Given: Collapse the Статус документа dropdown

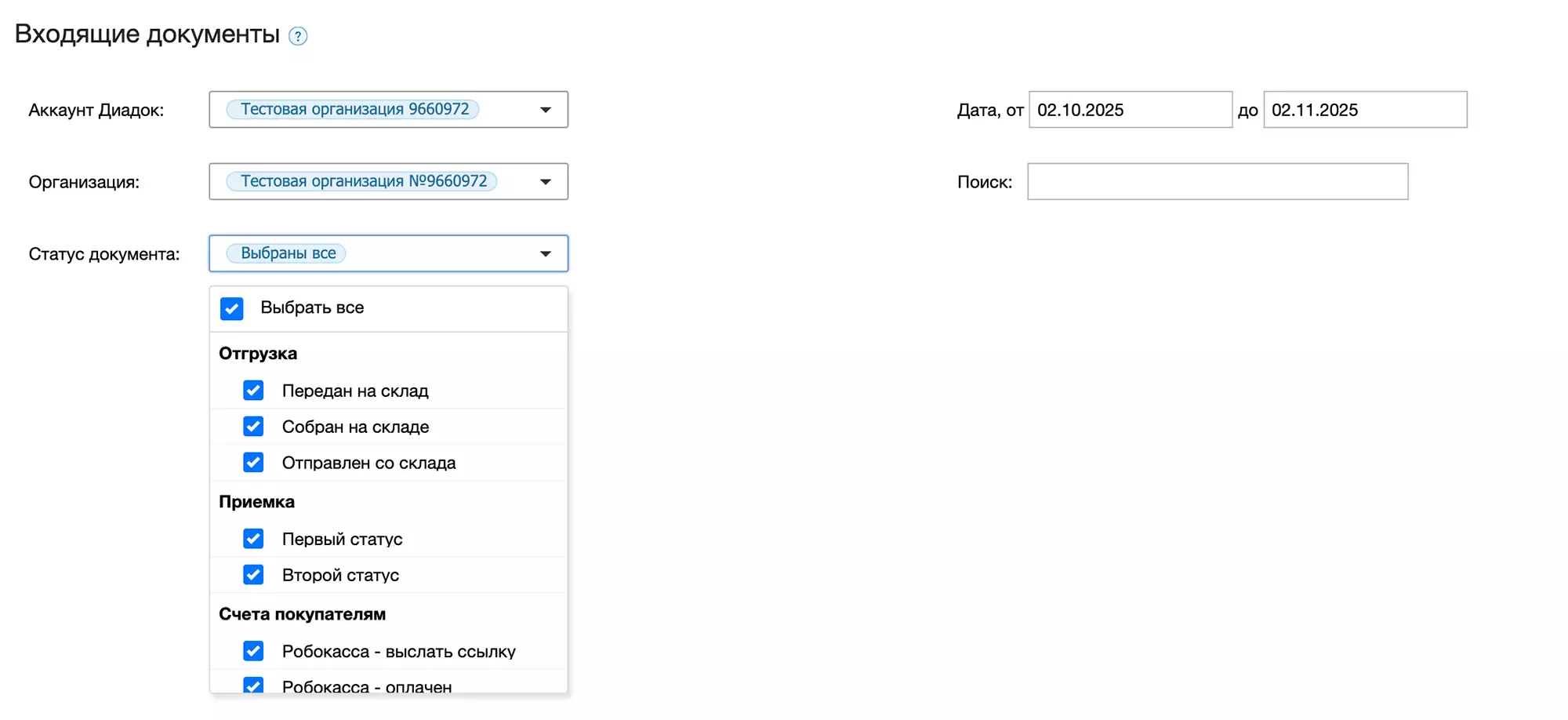Looking at the screenshot, I should 545,254.
